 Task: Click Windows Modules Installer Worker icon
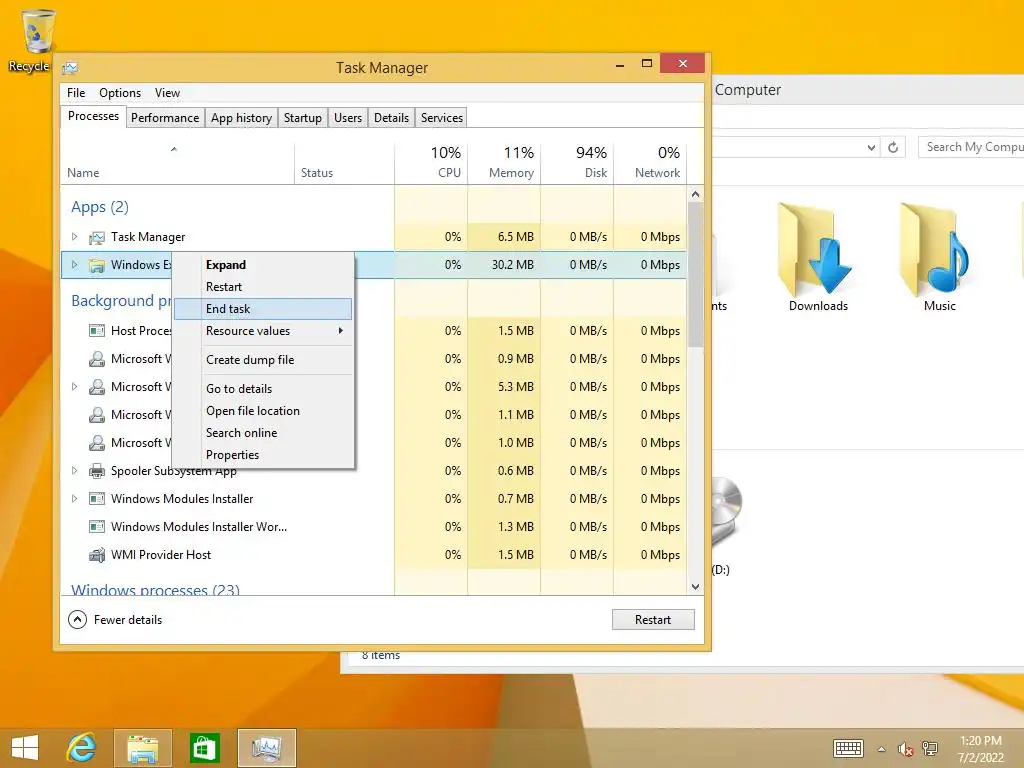click(97, 527)
